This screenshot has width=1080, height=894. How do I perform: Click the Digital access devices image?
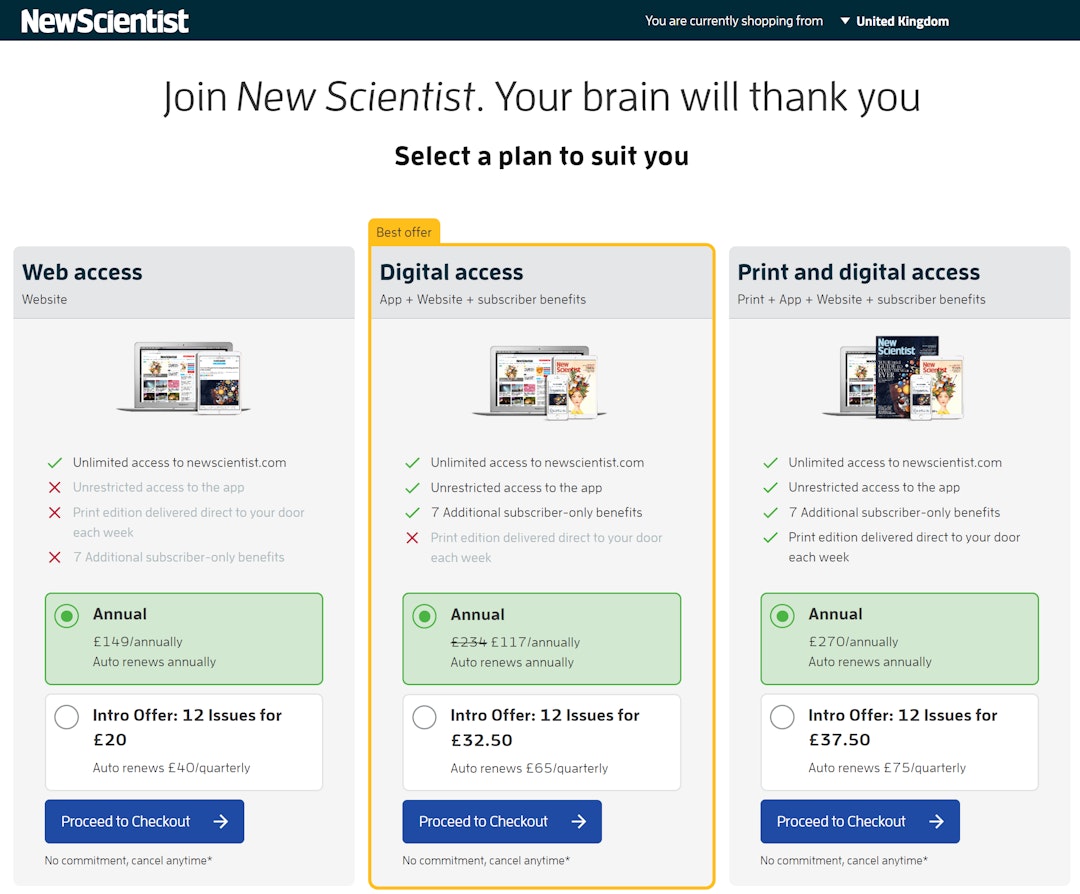[542, 380]
